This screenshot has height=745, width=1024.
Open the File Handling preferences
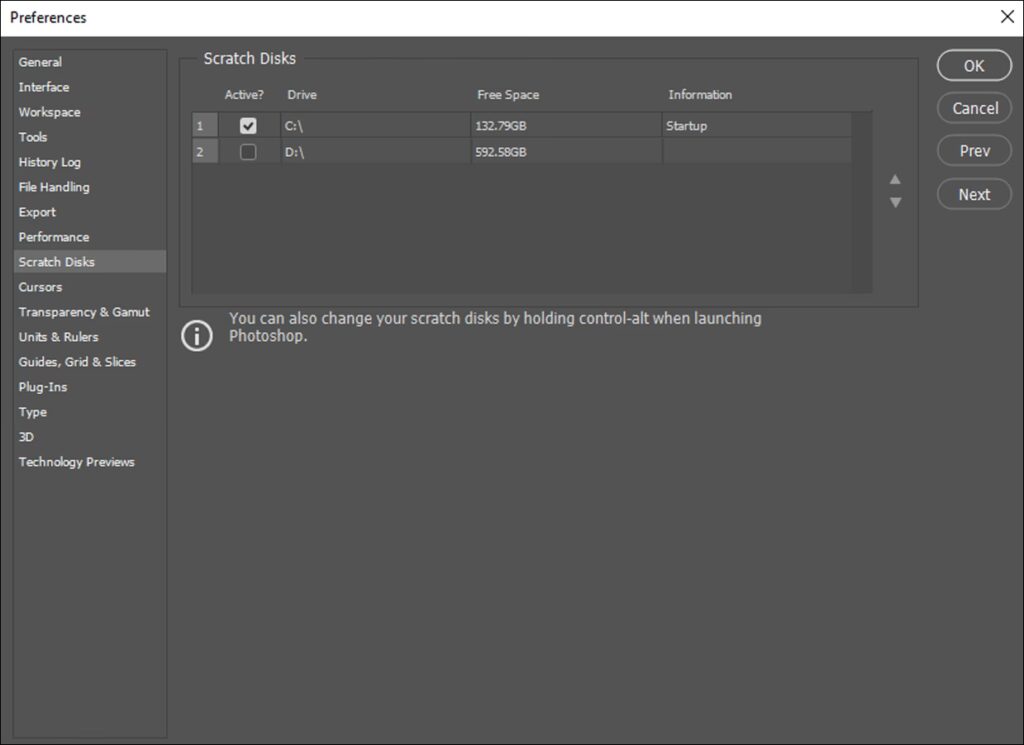[54, 187]
